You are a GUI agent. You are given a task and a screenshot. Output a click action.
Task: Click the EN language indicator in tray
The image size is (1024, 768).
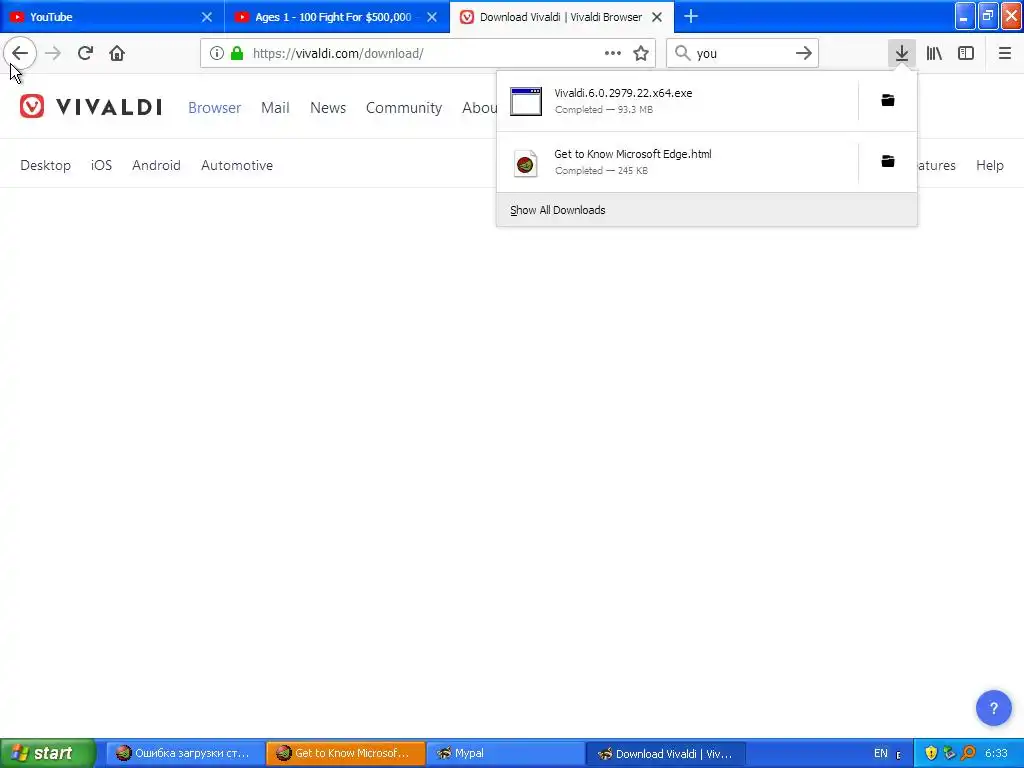tap(880, 753)
